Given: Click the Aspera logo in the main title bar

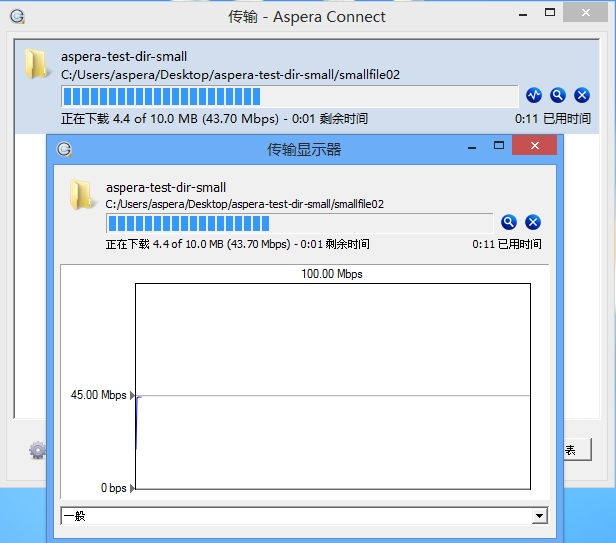Looking at the screenshot, I should pos(18,17).
